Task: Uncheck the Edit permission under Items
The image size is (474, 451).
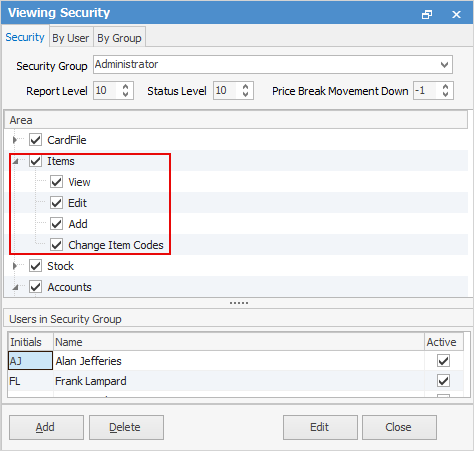Action: point(56,203)
